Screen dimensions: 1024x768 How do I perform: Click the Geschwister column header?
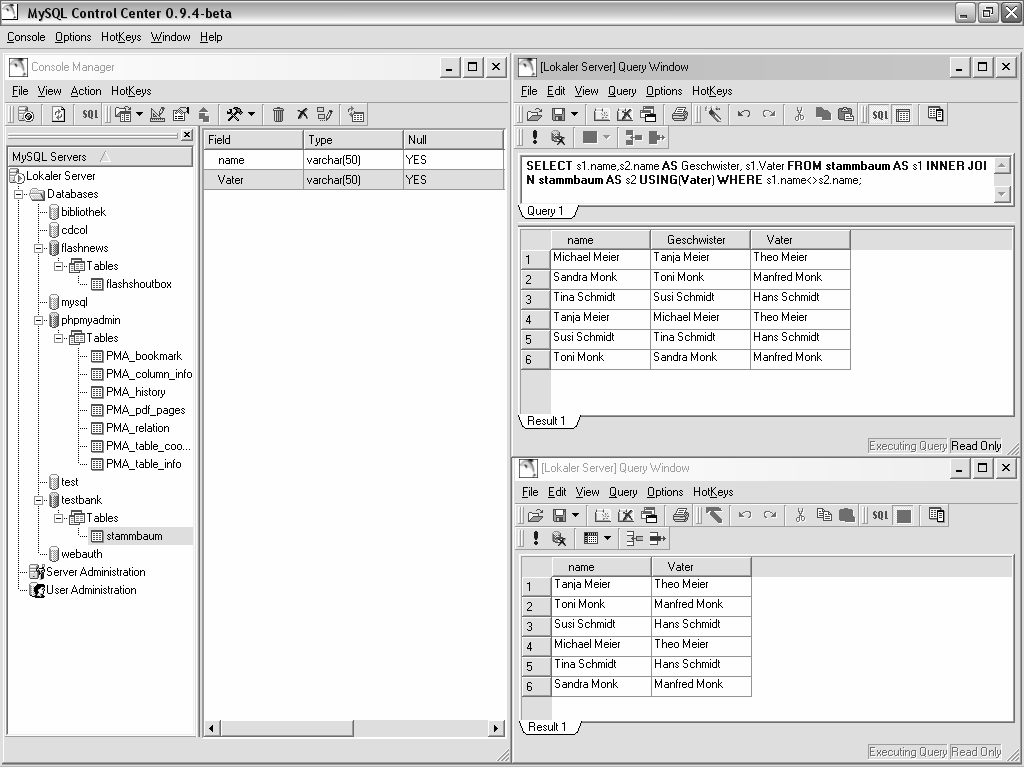(696, 240)
